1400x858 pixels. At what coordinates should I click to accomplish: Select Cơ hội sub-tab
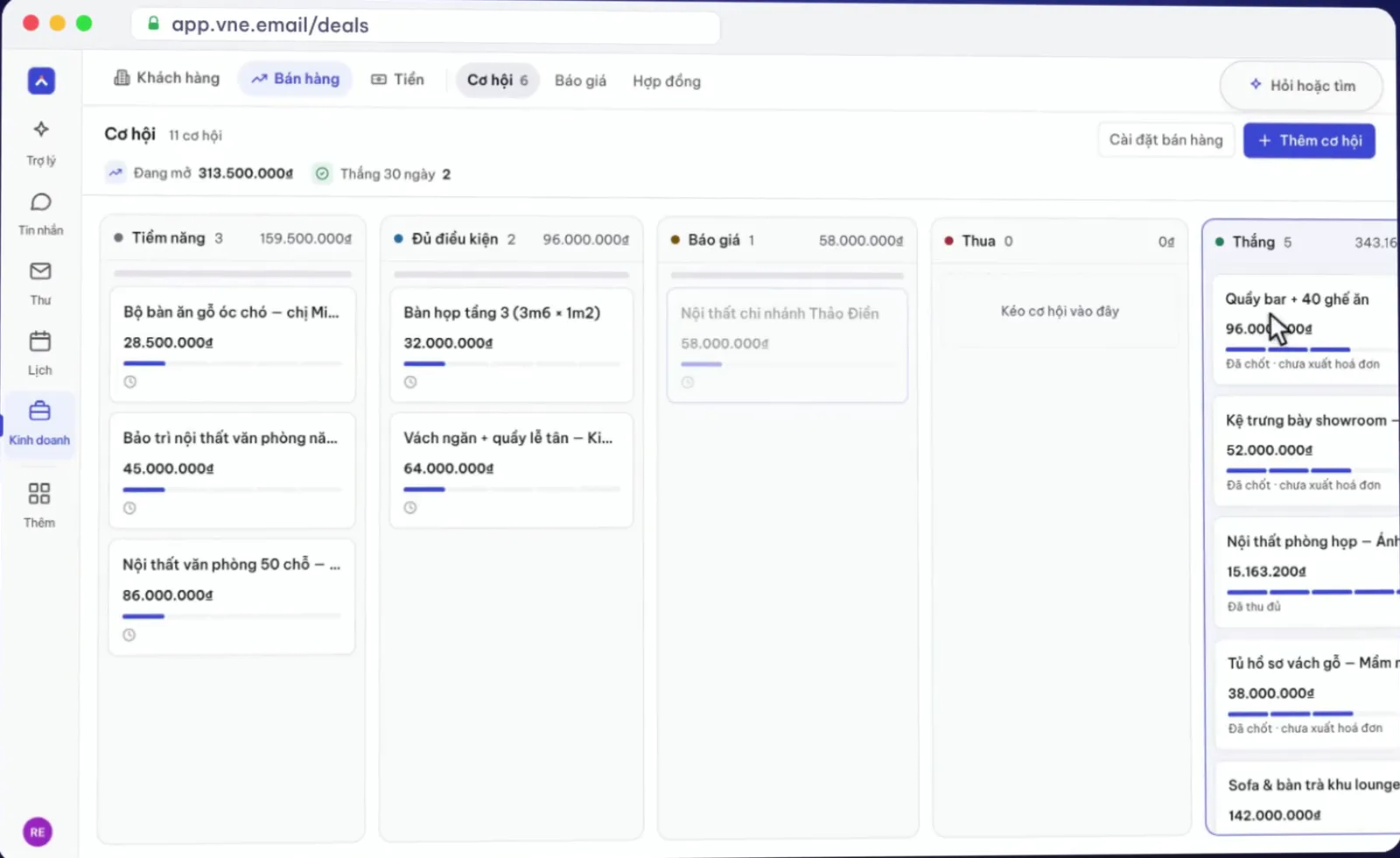(497, 81)
